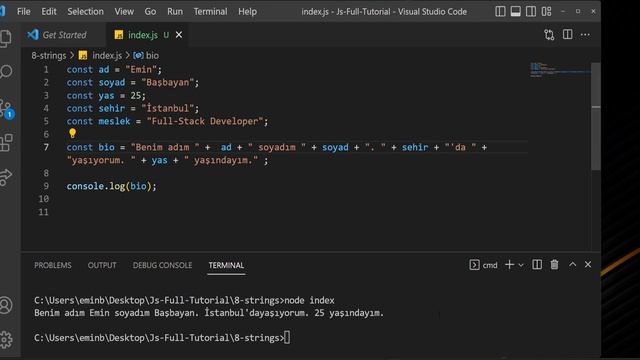Click the editor minimap preview
This screenshot has height=360, width=640.
click(559, 69)
